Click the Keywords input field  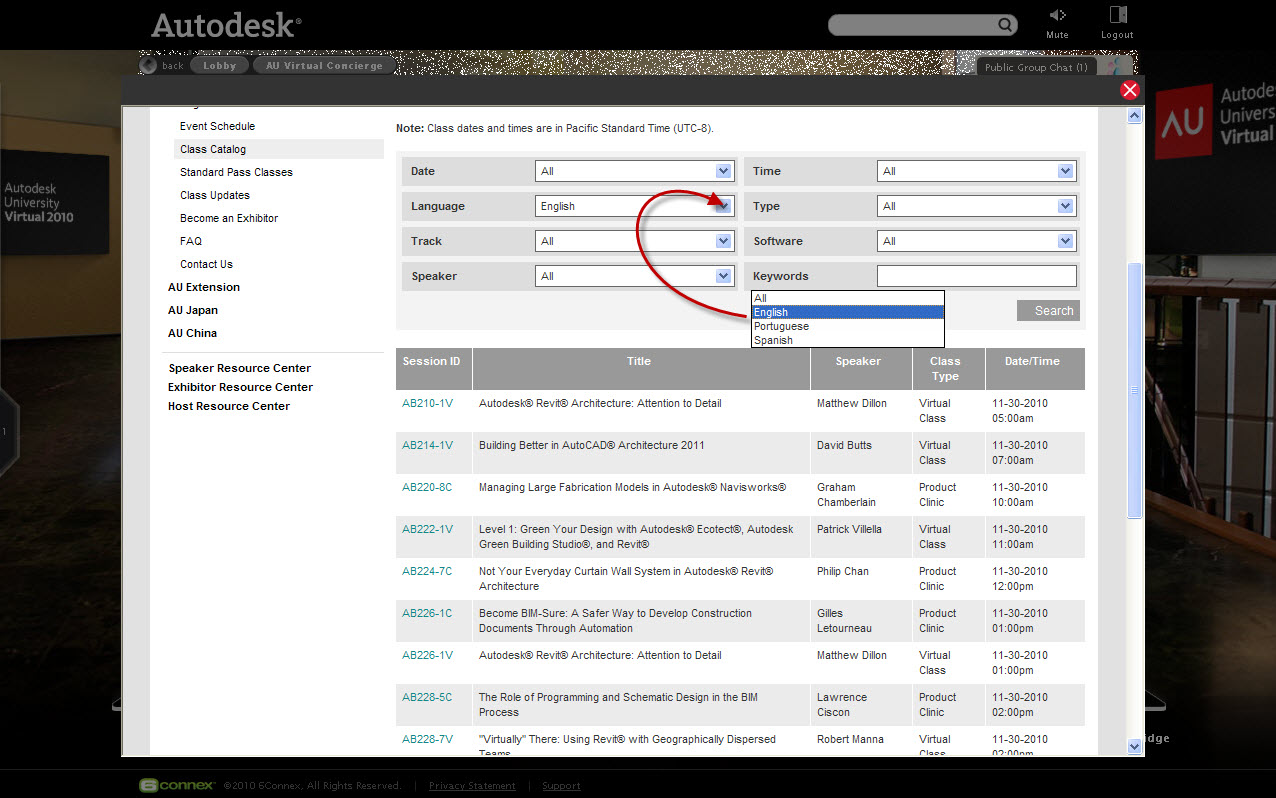click(976, 276)
